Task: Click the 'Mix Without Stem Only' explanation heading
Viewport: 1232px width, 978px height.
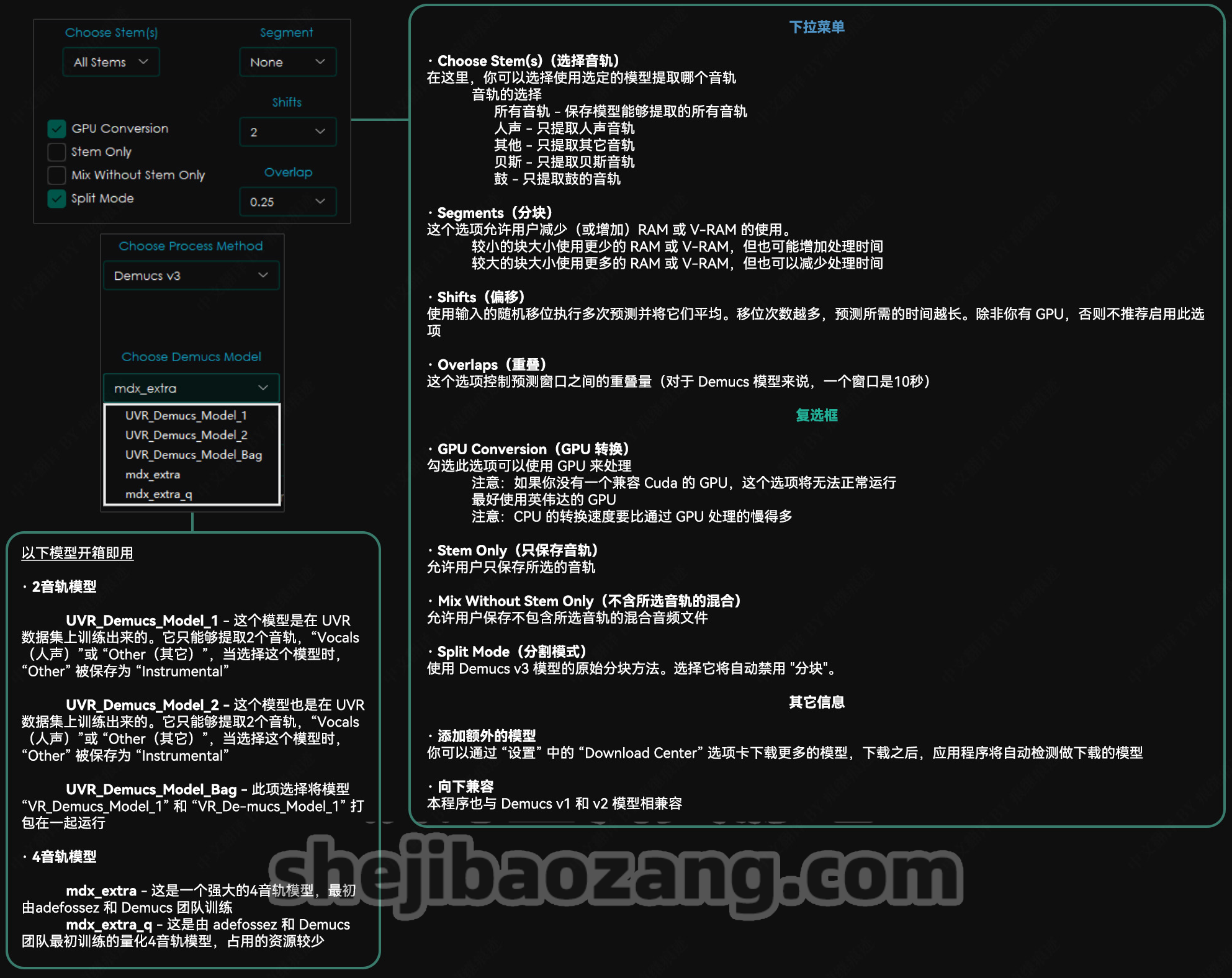Action: click(x=590, y=601)
